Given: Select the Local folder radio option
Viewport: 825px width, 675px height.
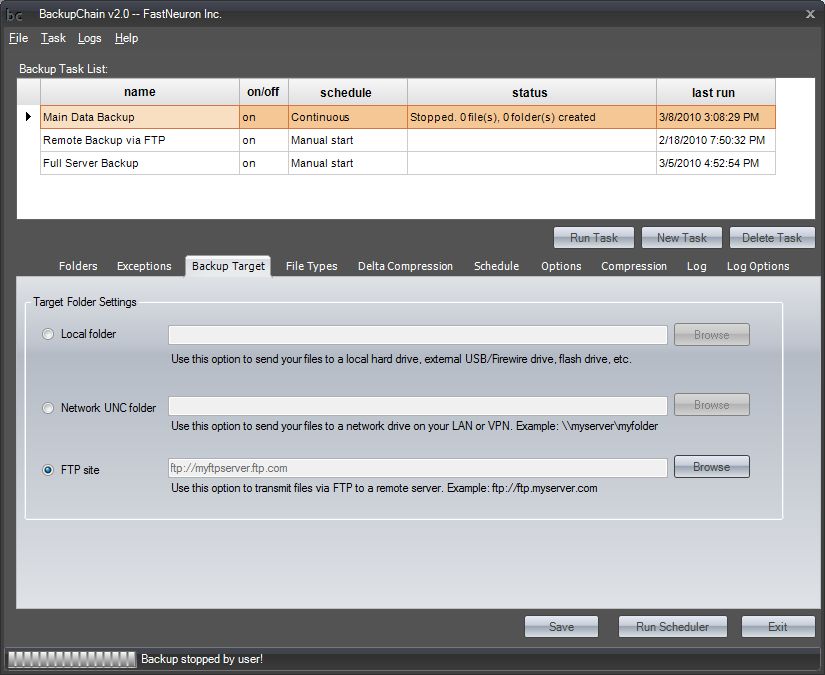Looking at the screenshot, I should pos(48,334).
